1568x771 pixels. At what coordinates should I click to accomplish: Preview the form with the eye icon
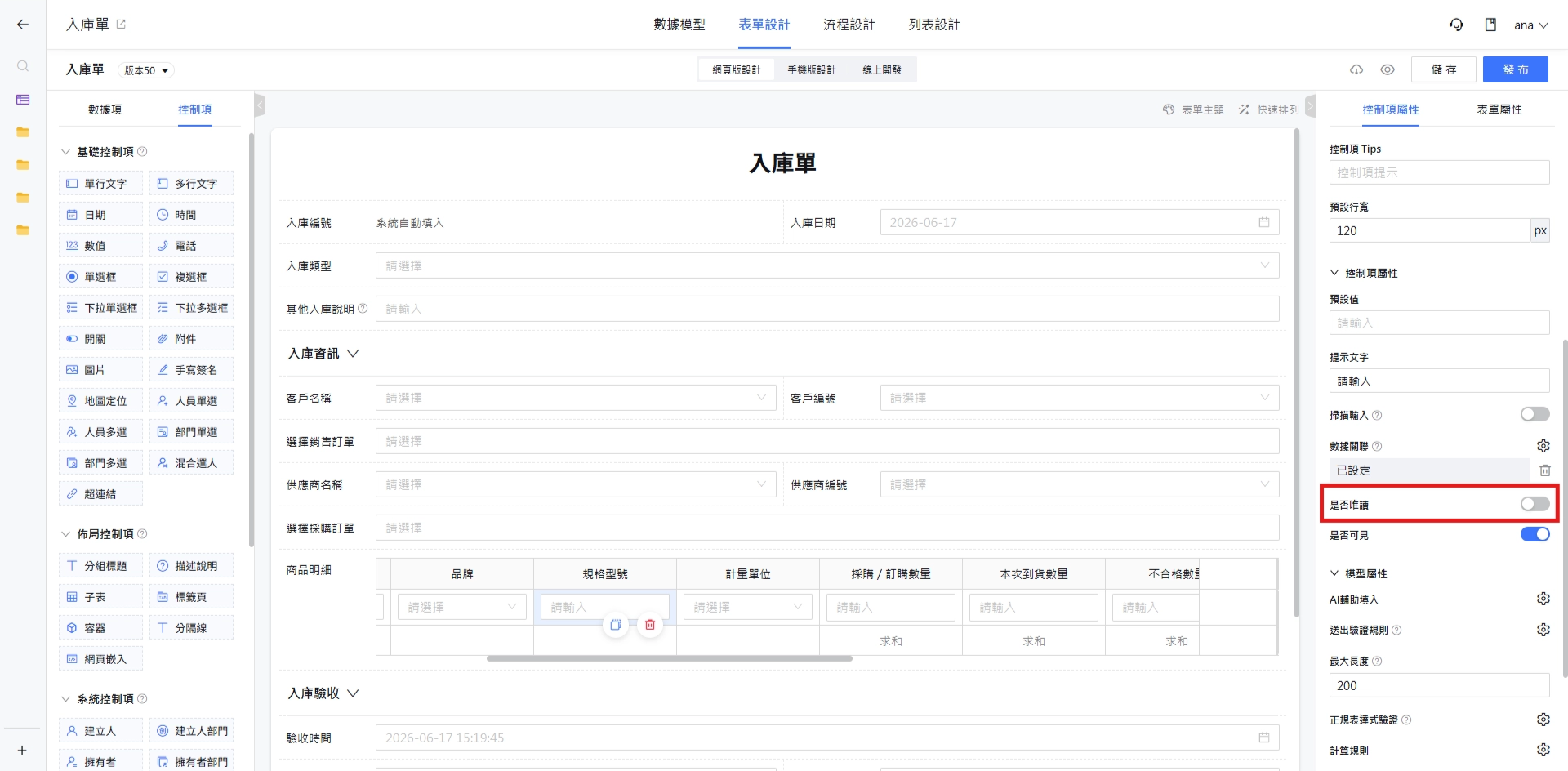point(1388,69)
